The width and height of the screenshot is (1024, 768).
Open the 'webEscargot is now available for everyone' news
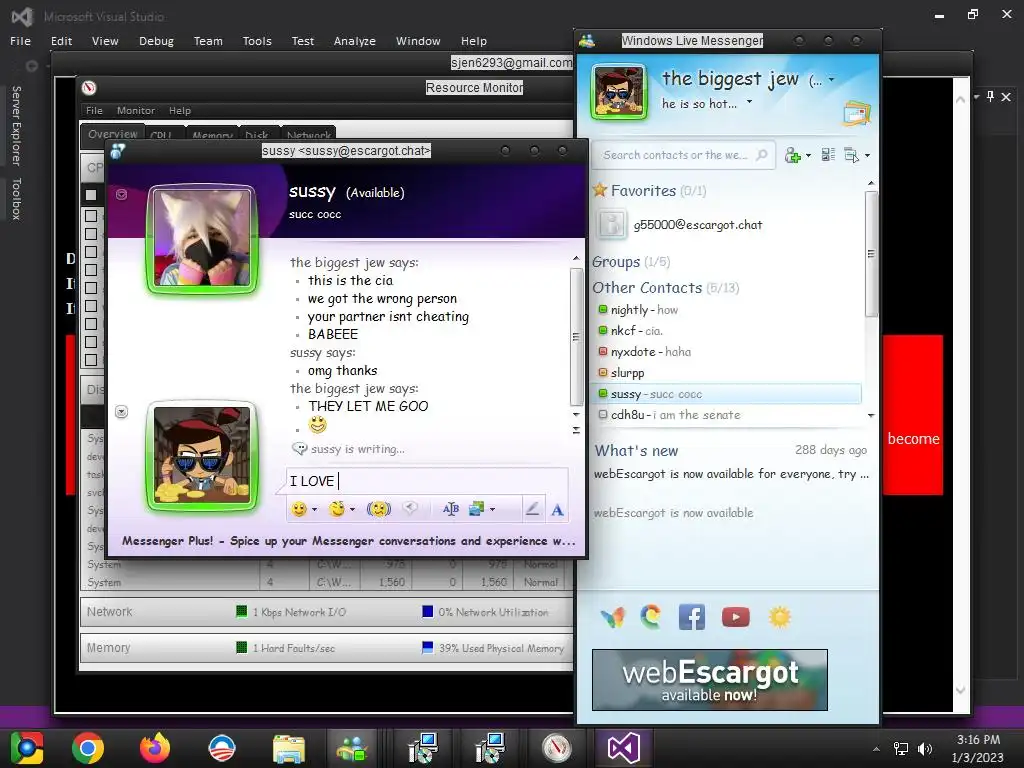point(731,474)
